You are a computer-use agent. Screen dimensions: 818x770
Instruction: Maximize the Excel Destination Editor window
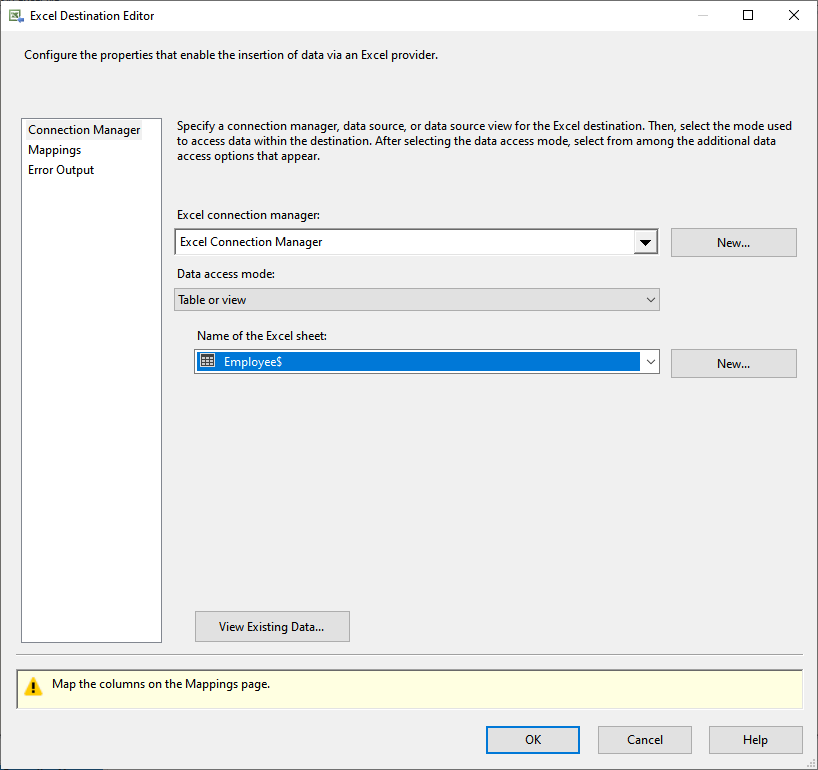point(748,16)
